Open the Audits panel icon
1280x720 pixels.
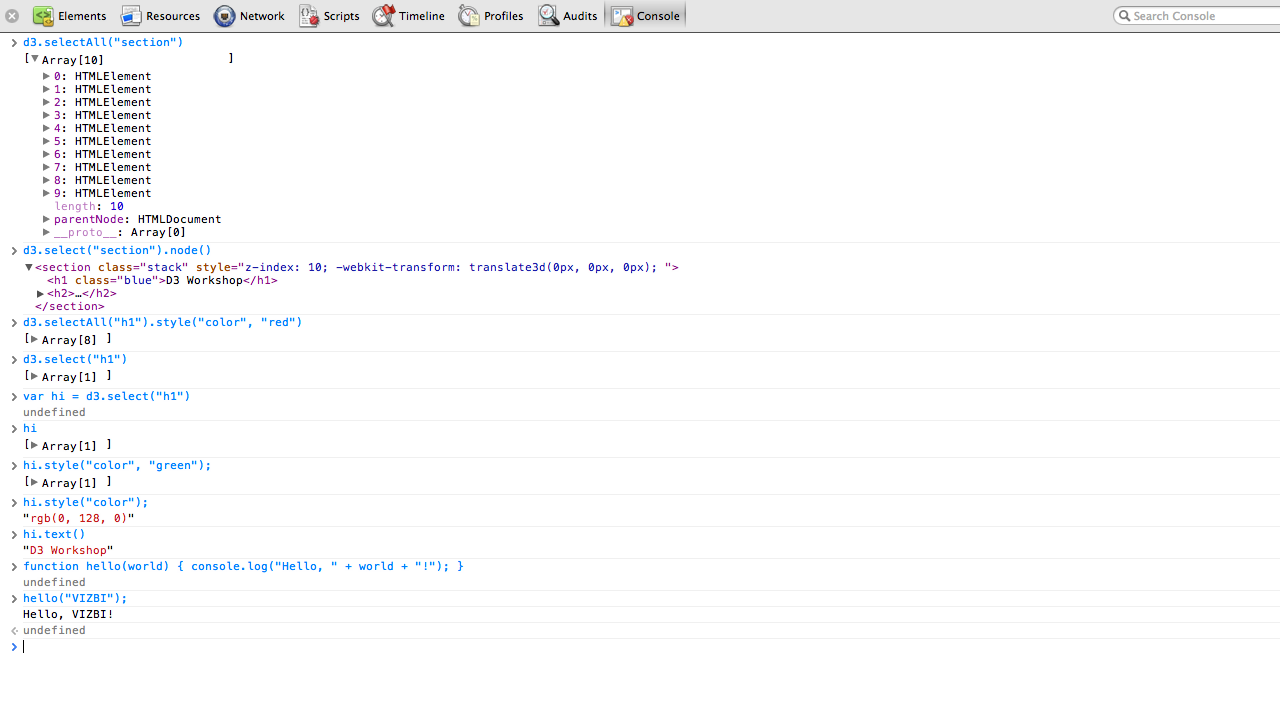548,16
